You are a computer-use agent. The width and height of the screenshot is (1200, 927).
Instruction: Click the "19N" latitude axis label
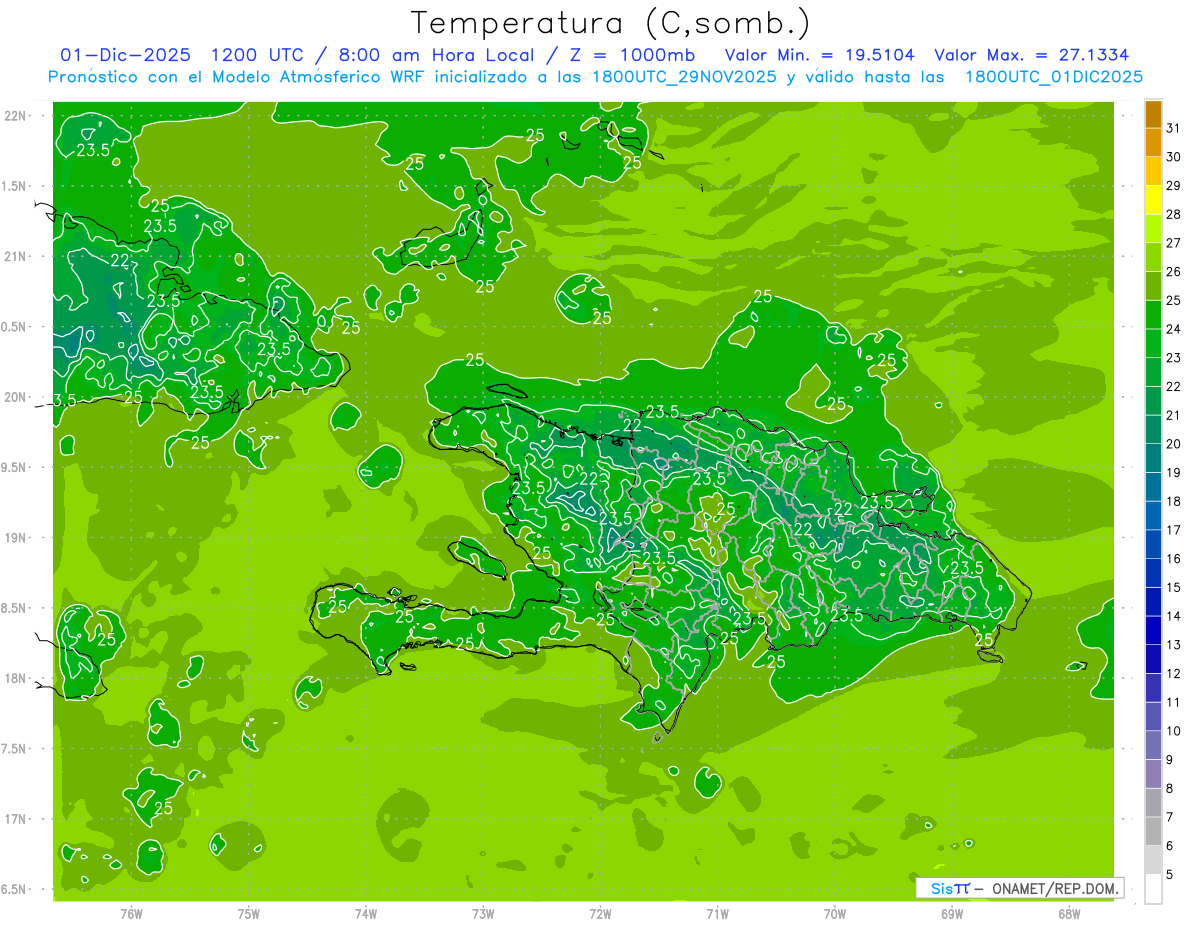tap(15, 538)
